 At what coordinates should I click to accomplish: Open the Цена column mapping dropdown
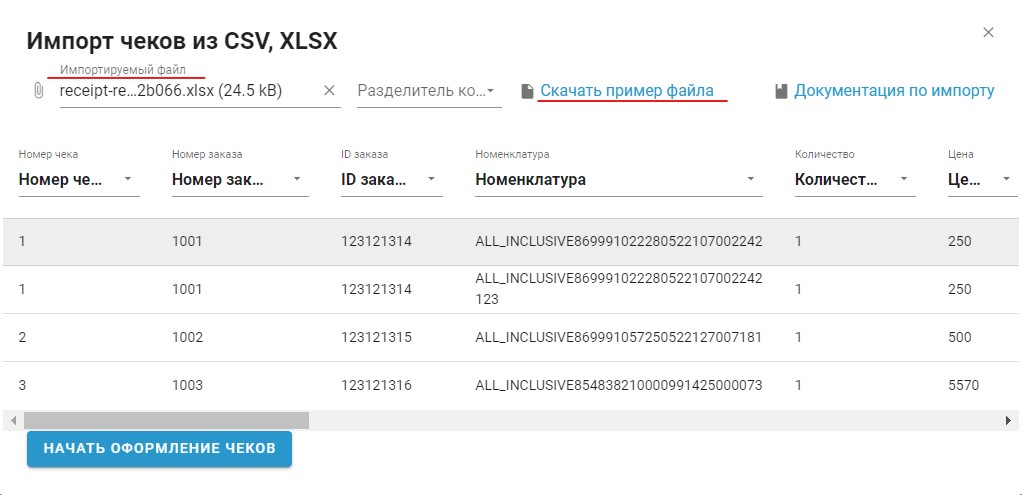(x=983, y=179)
